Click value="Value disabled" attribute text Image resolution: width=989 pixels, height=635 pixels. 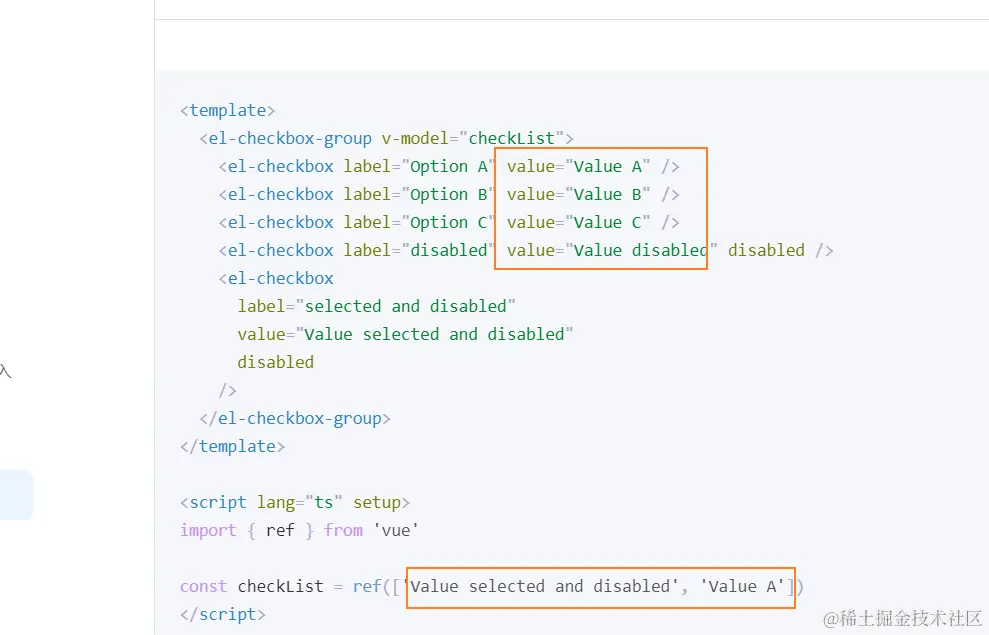[612, 250]
